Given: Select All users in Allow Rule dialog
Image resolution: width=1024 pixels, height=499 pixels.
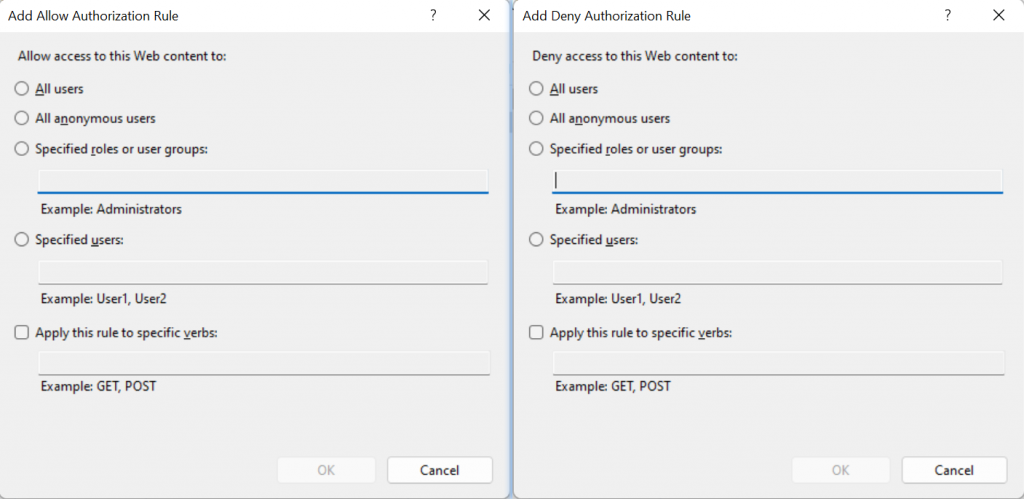Looking at the screenshot, I should pos(22,89).
